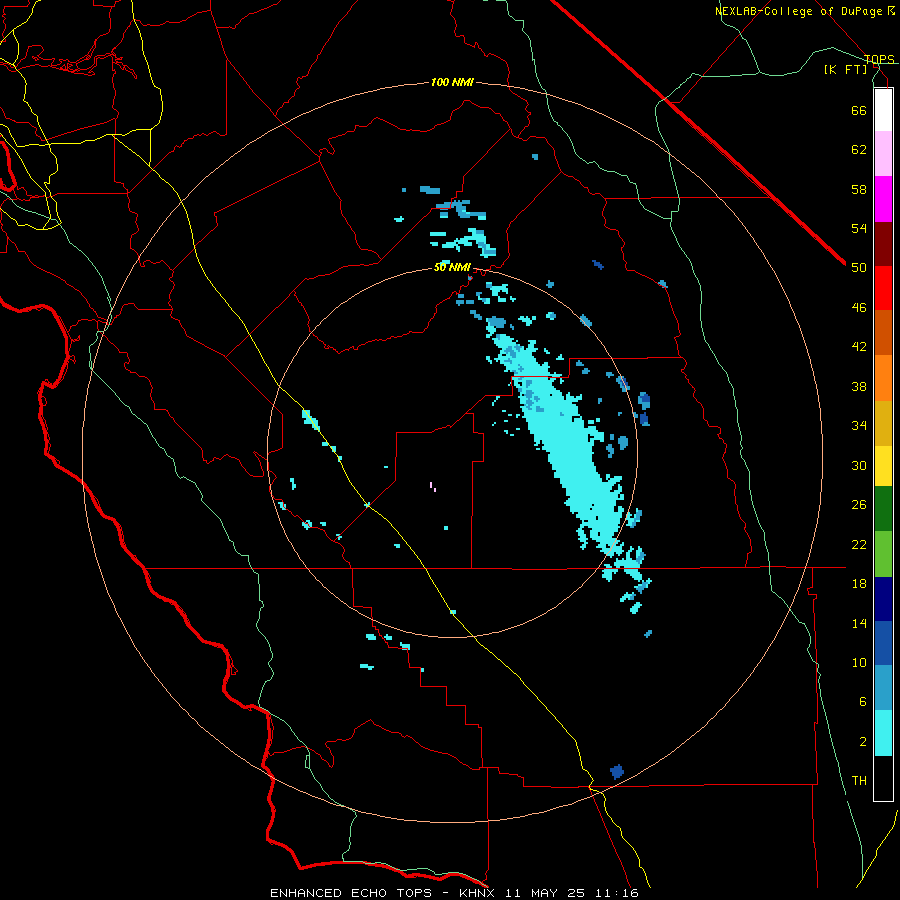Click the 50 legend value

tap(859, 268)
